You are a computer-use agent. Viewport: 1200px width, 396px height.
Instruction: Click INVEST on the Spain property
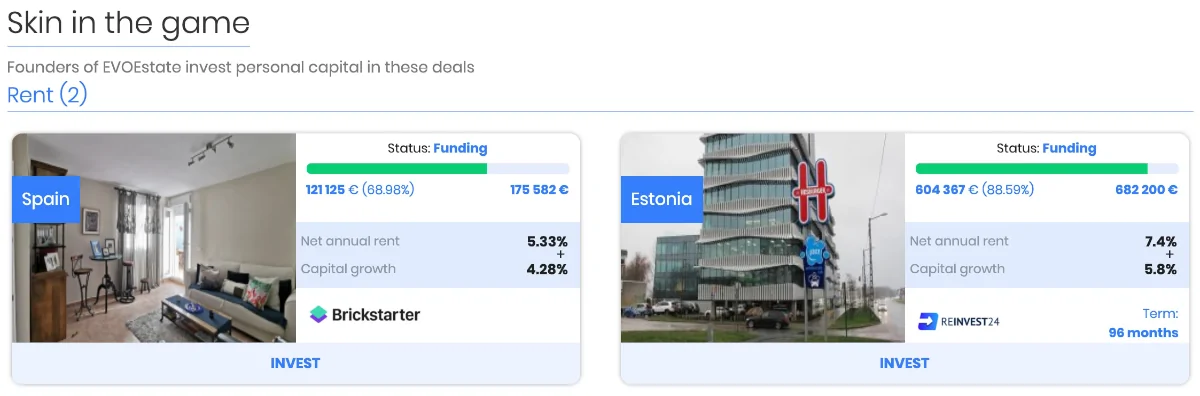(295, 363)
